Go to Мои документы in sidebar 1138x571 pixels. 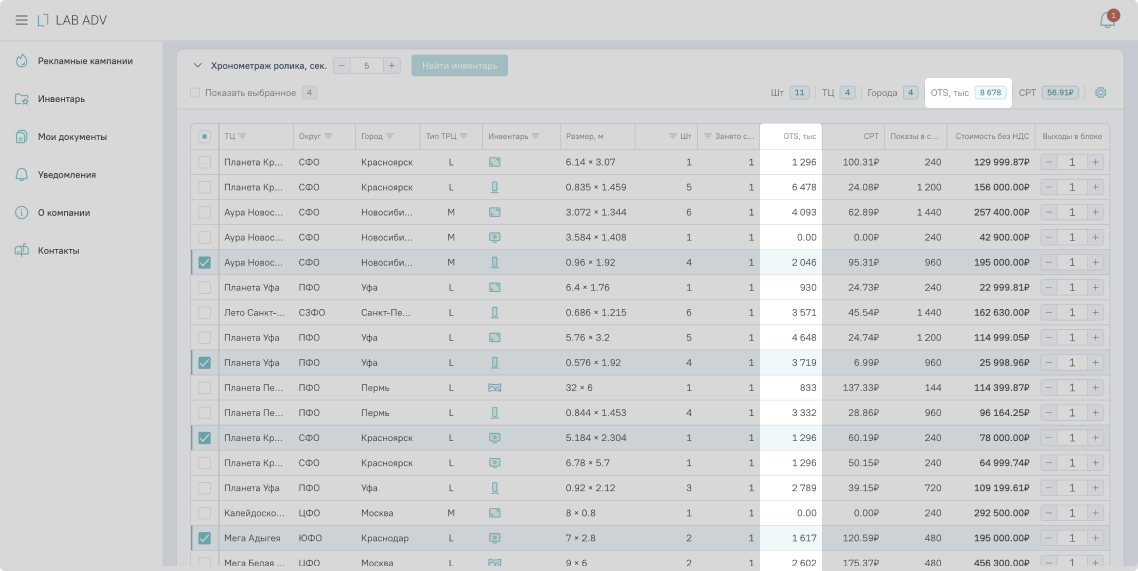72,137
